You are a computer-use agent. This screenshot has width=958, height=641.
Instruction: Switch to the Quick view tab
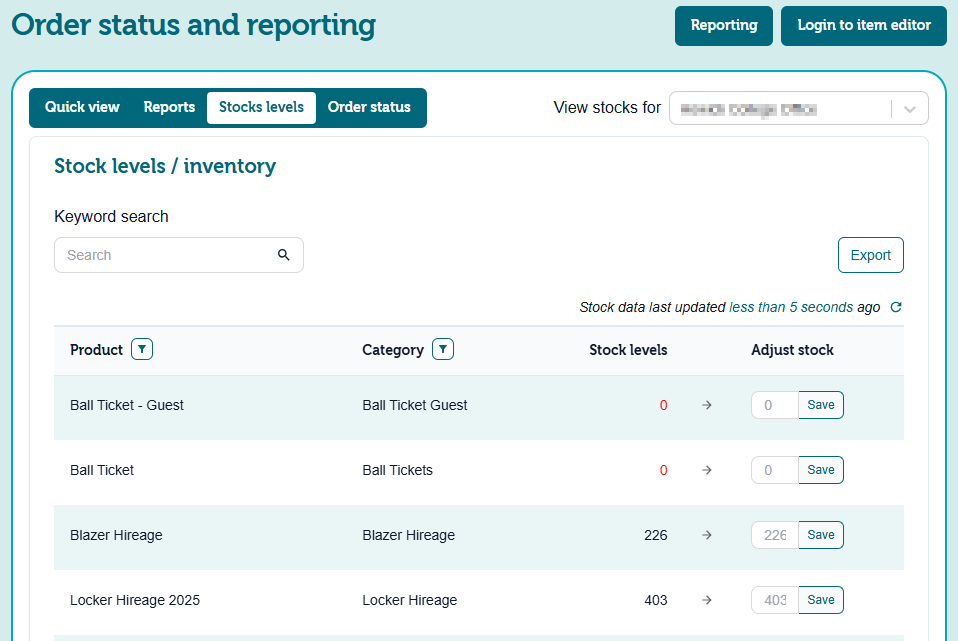click(x=82, y=107)
